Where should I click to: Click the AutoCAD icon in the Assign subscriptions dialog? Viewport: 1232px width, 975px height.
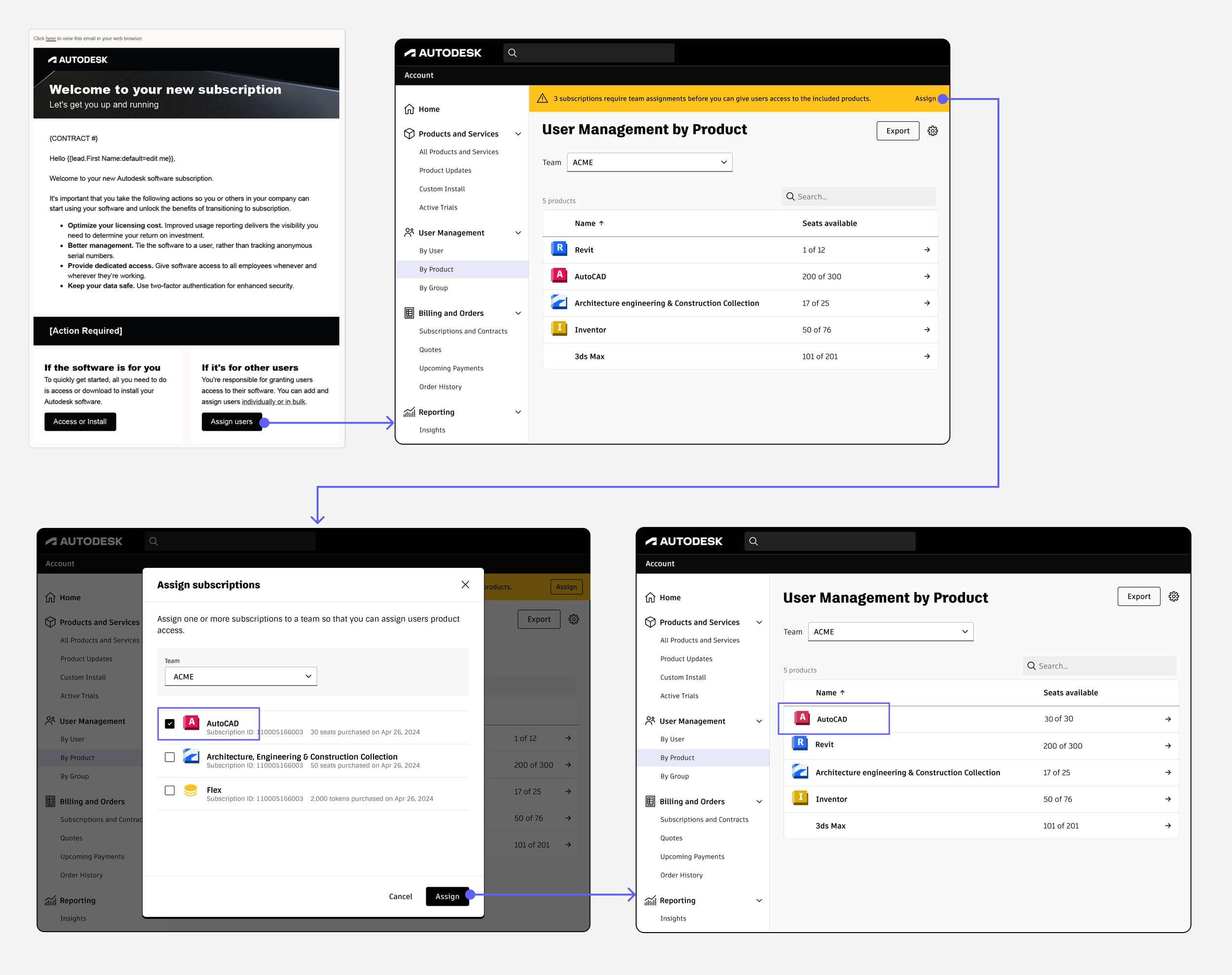point(191,723)
